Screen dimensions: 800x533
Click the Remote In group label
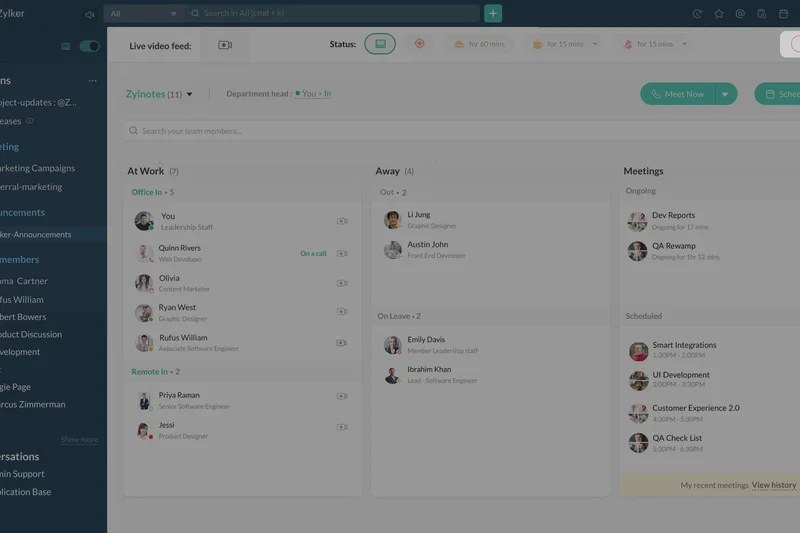(x=149, y=372)
